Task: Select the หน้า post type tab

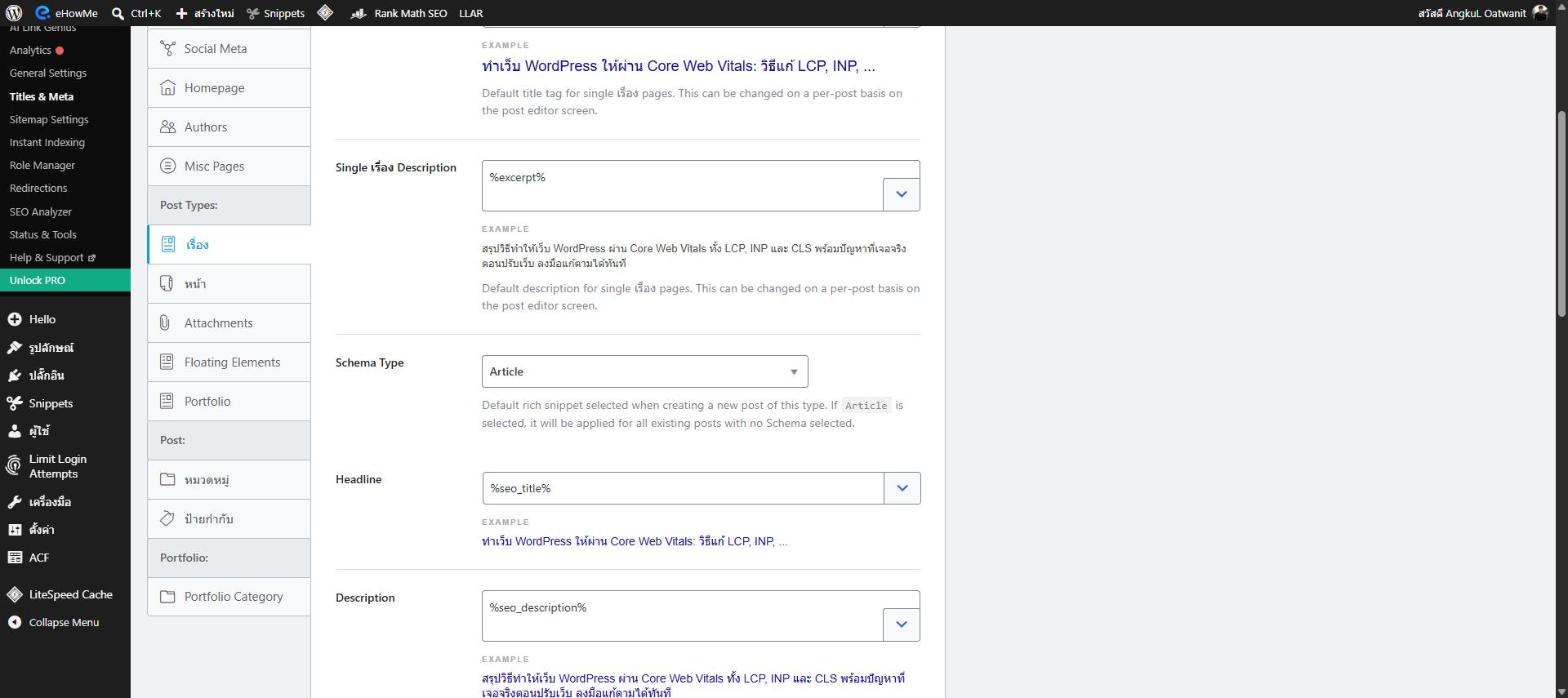Action: [x=229, y=284]
